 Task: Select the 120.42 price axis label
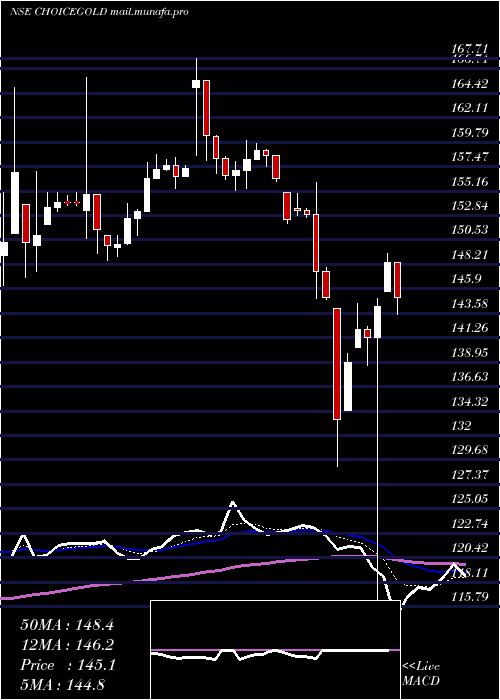(x=471, y=547)
